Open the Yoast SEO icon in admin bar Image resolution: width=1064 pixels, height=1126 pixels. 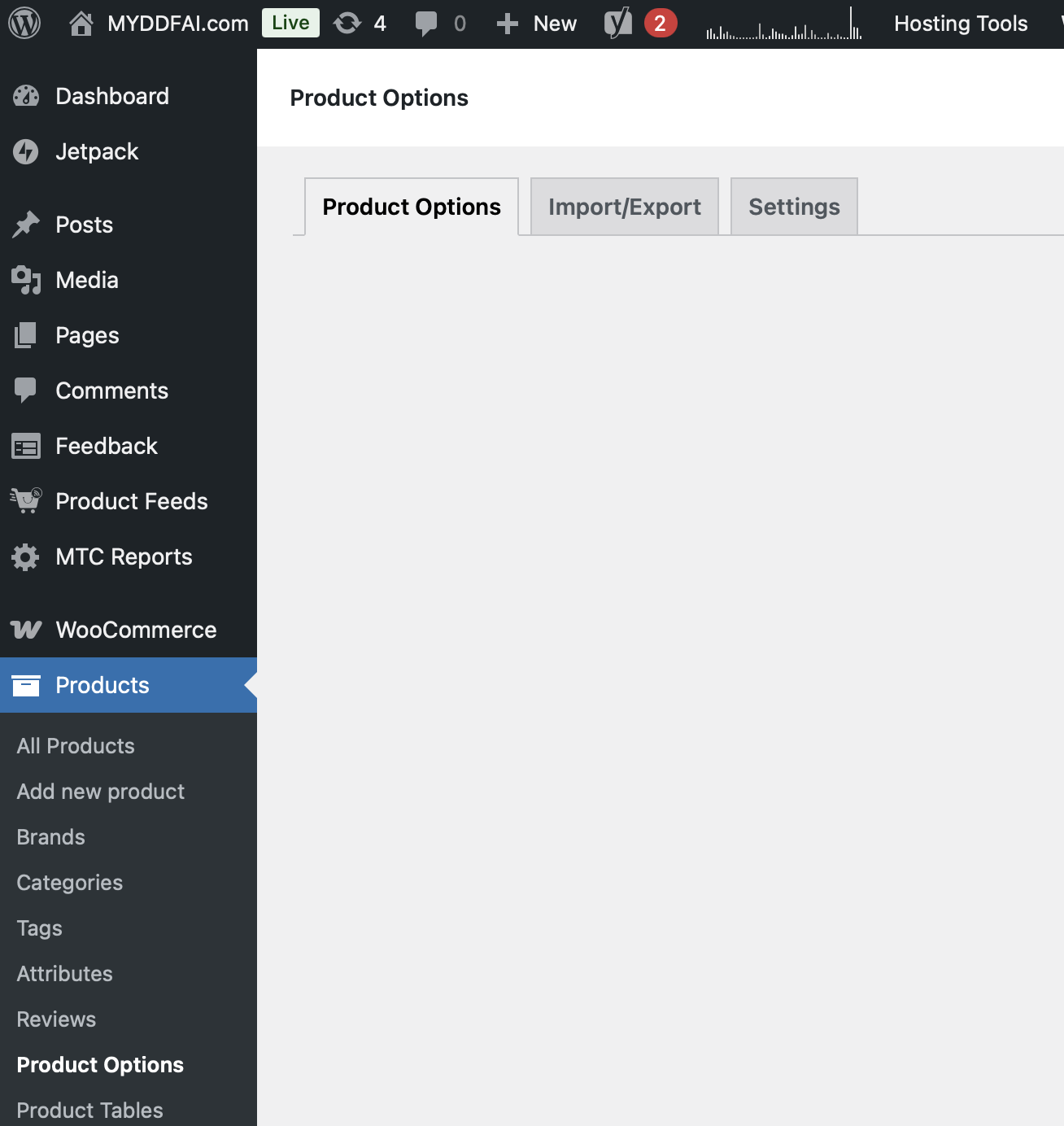(618, 24)
